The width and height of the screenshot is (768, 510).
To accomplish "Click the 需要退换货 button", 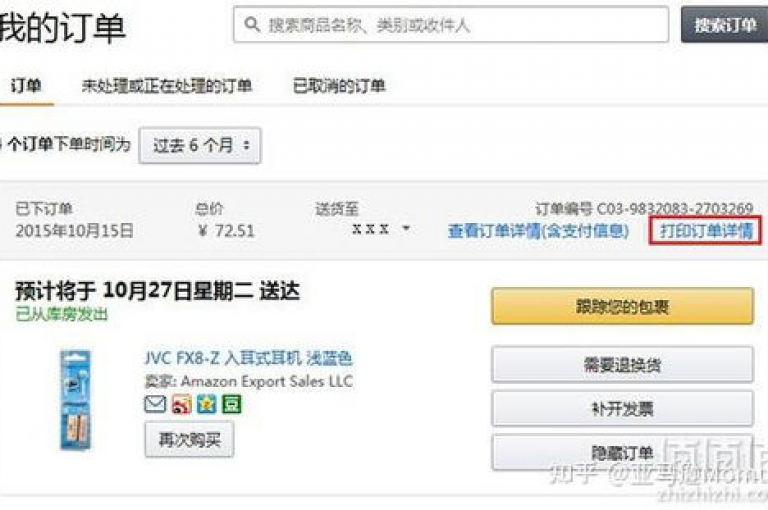I will [x=623, y=364].
